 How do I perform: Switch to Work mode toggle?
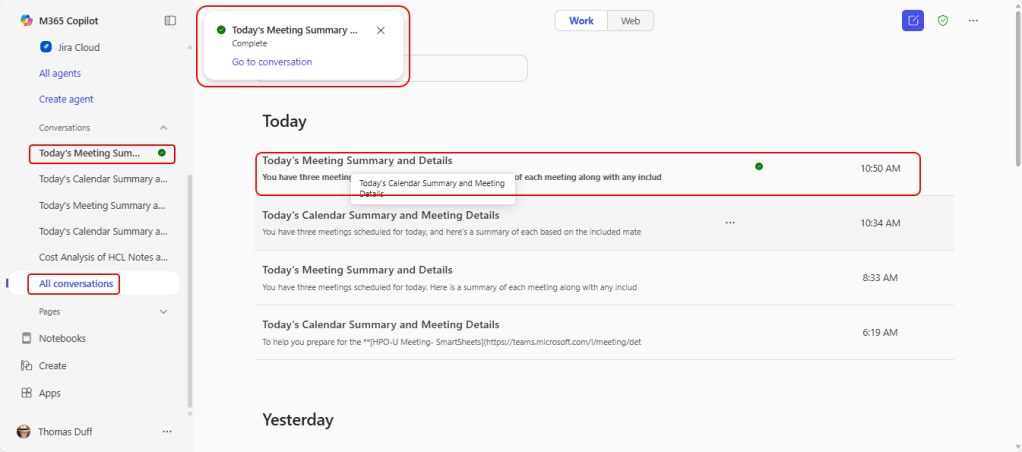tap(581, 20)
